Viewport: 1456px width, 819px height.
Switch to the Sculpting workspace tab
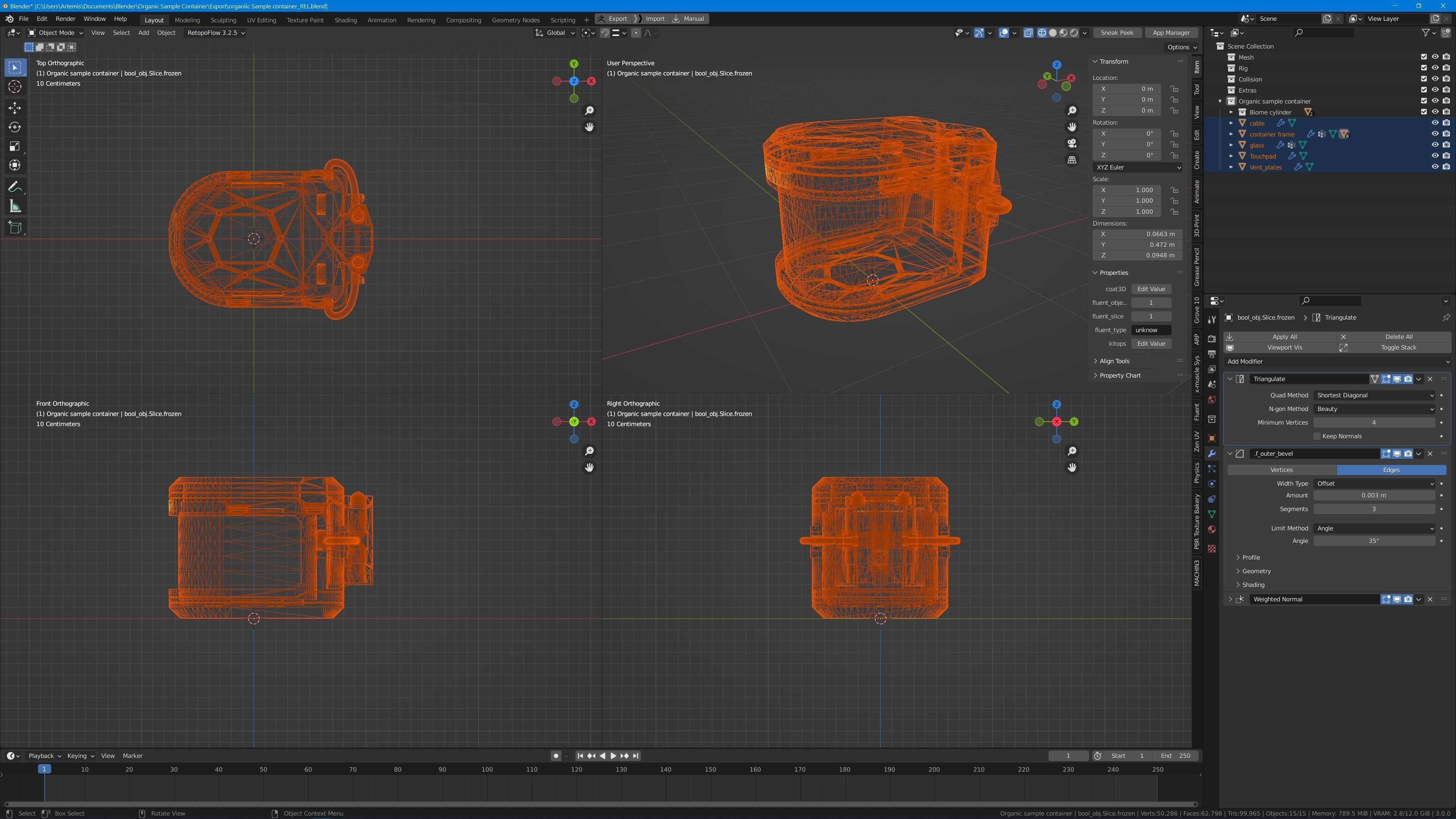[223, 20]
